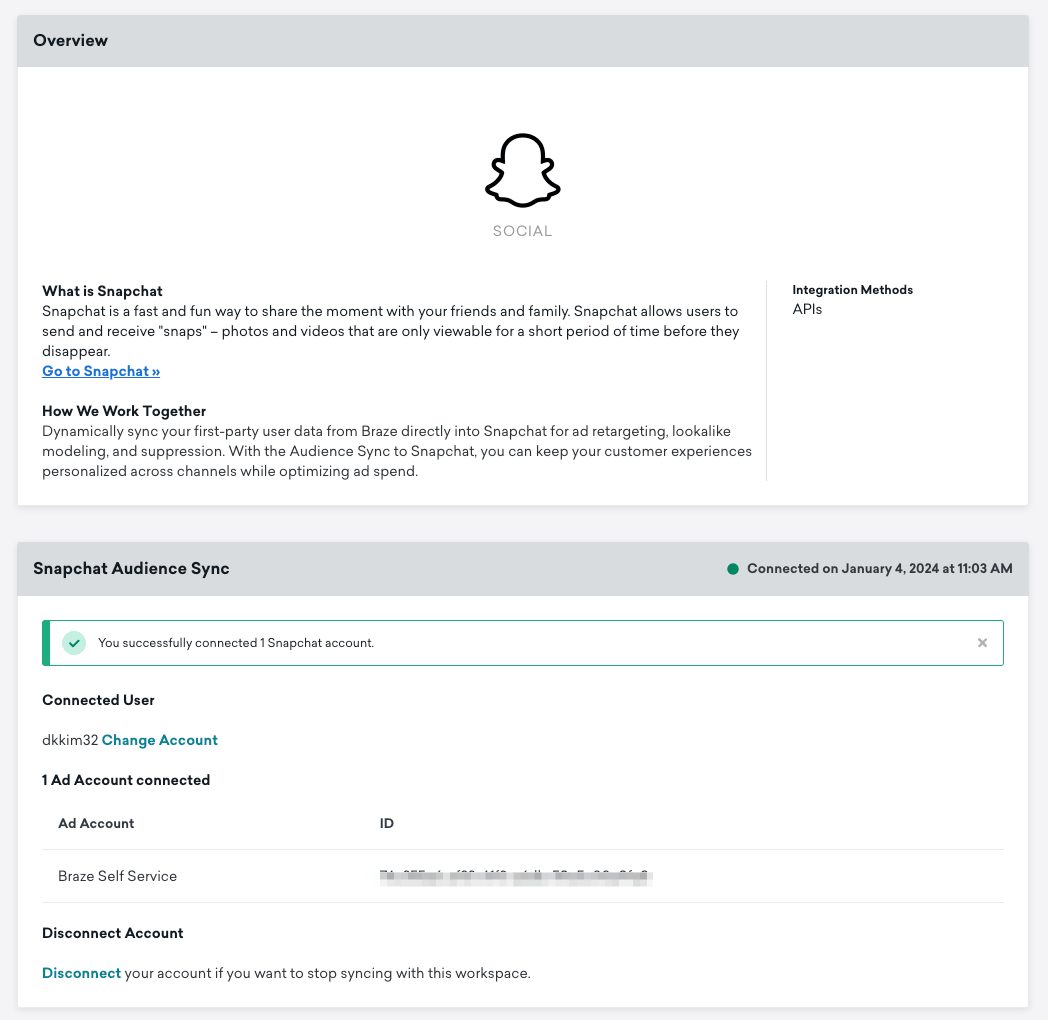Click the Snapchat ghost logo icon
Image resolution: width=1048 pixels, height=1020 pixels.
(521, 170)
